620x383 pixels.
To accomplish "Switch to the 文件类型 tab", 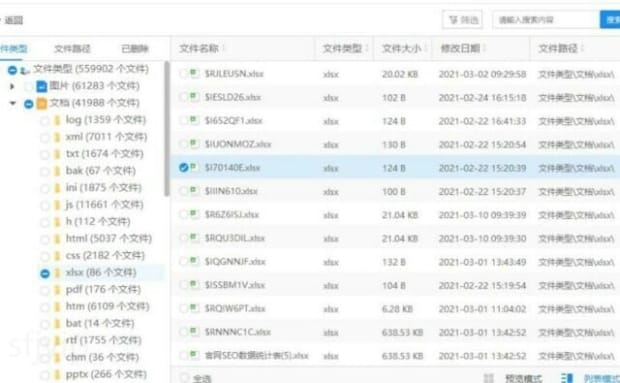I will pos(13,49).
